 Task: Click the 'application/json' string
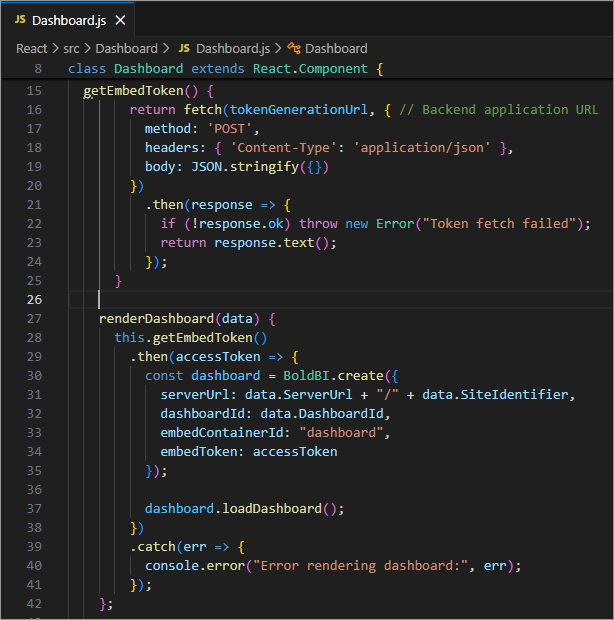coord(422,148)
